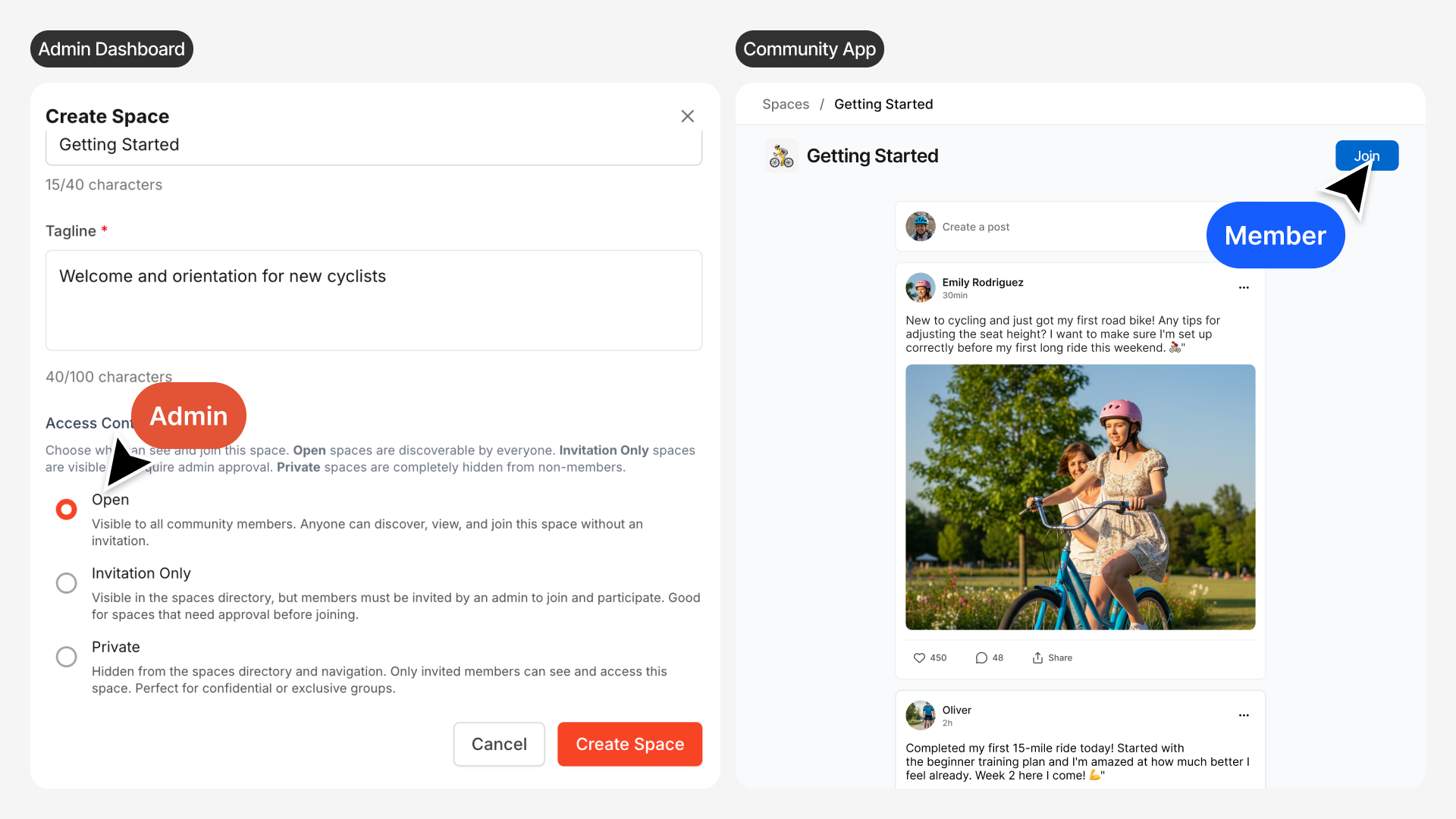Open the three-dot menu on Emily Rodriguez's post
The image size is (1456, 819).
pyautogui.click(x=1244, y=288)
